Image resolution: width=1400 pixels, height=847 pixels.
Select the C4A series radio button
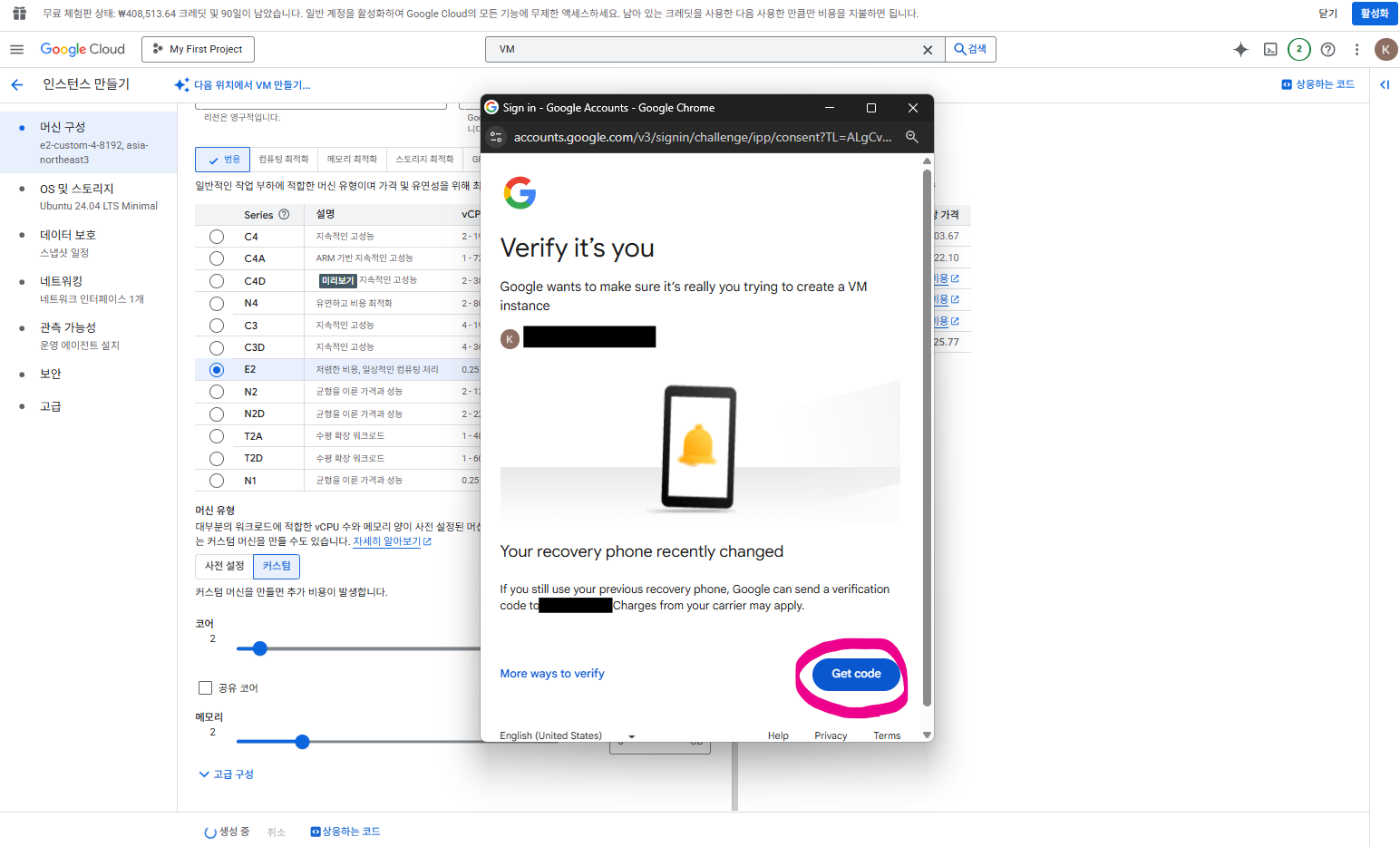click(217, 258)
